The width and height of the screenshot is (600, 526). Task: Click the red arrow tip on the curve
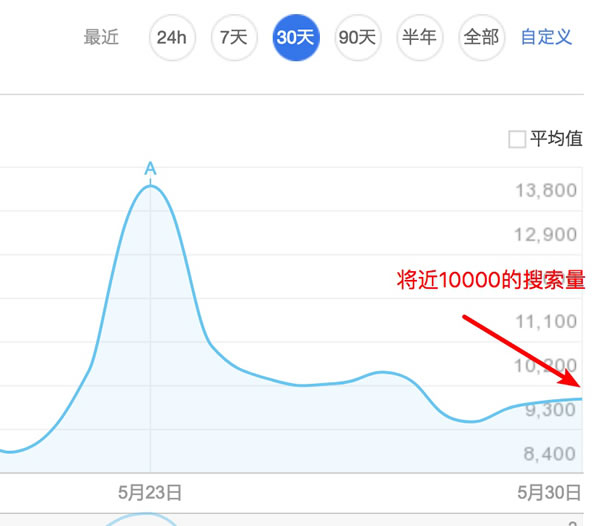coord(578,386)
